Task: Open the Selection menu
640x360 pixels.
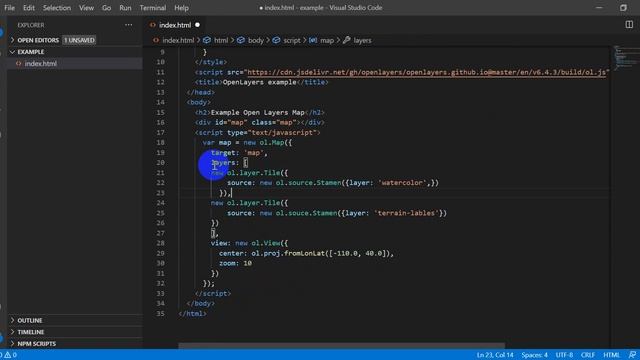Action: 57,8
